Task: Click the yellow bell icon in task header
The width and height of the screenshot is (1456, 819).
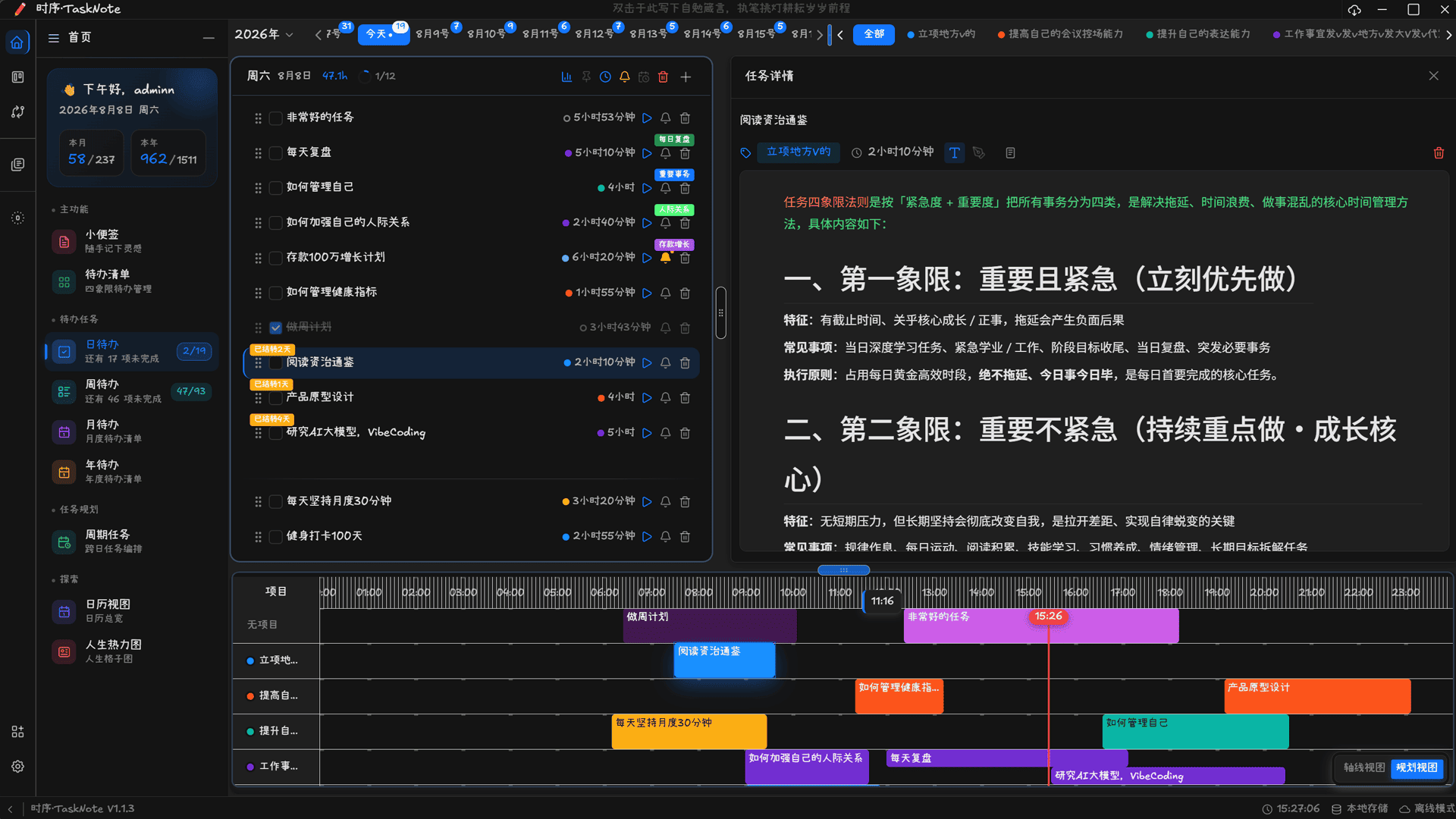Action: [x=625, y=77]
